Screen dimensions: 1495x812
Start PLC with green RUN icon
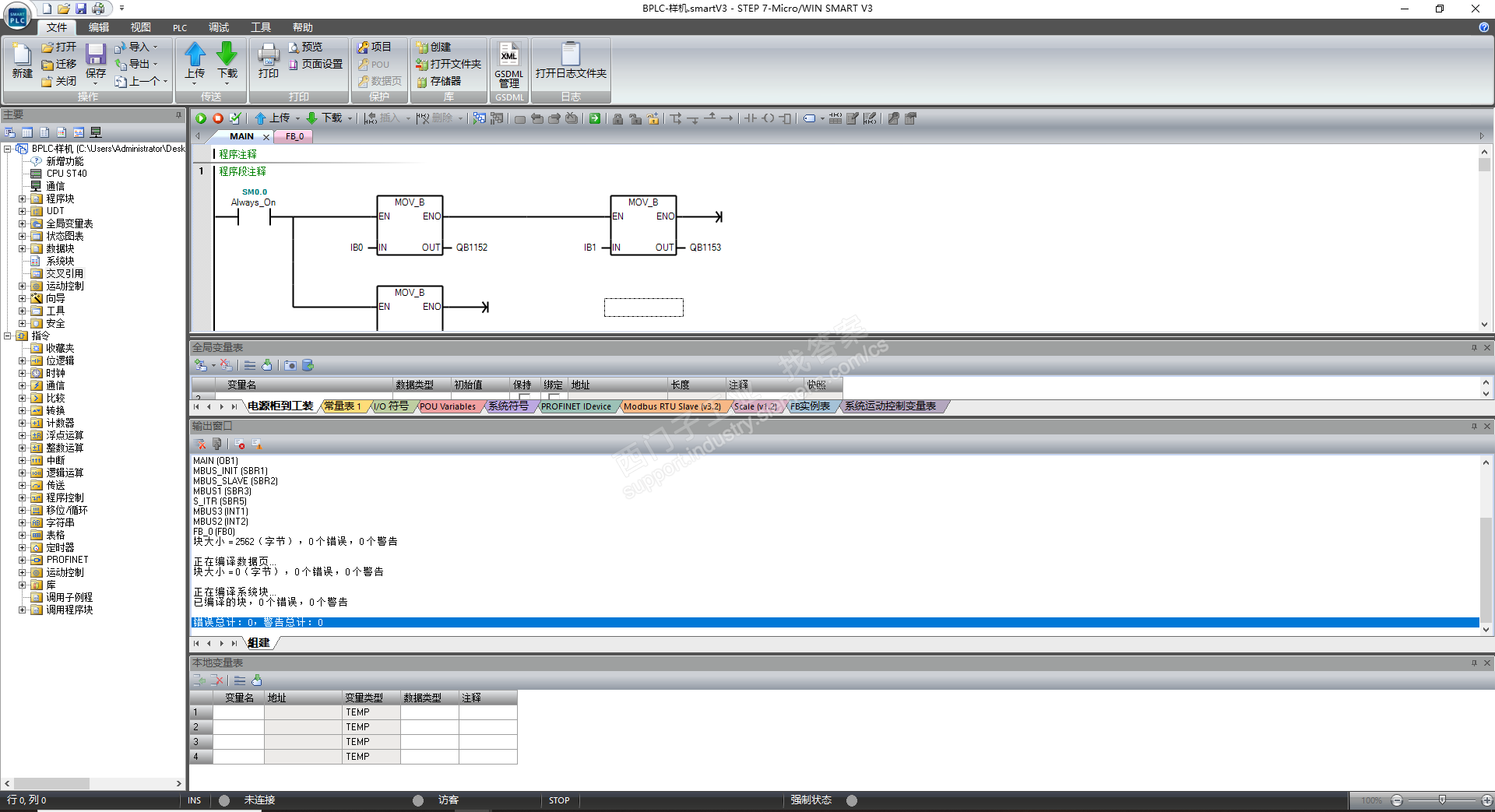(201, 118)
